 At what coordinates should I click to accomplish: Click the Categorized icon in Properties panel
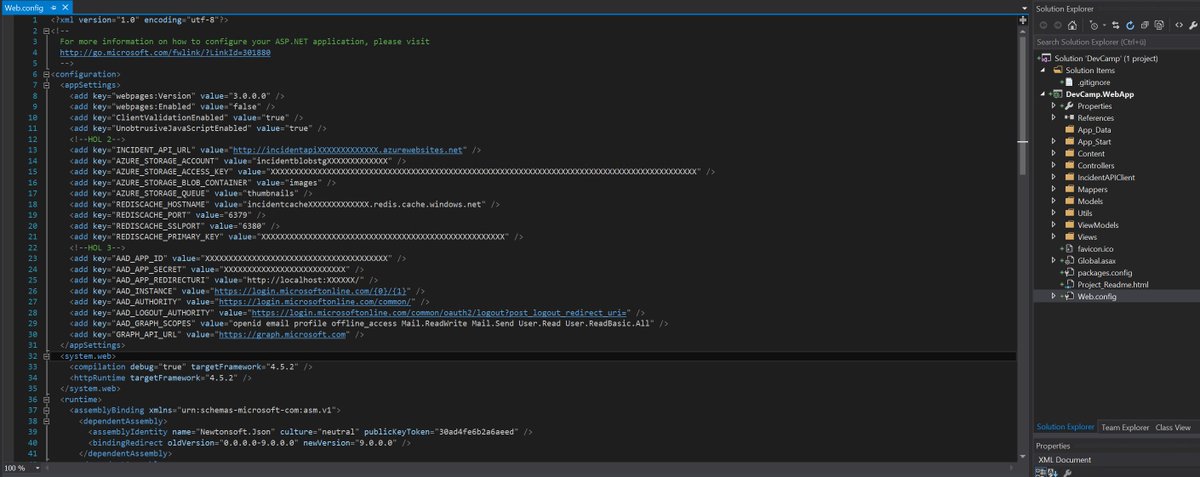point(1043,472)
